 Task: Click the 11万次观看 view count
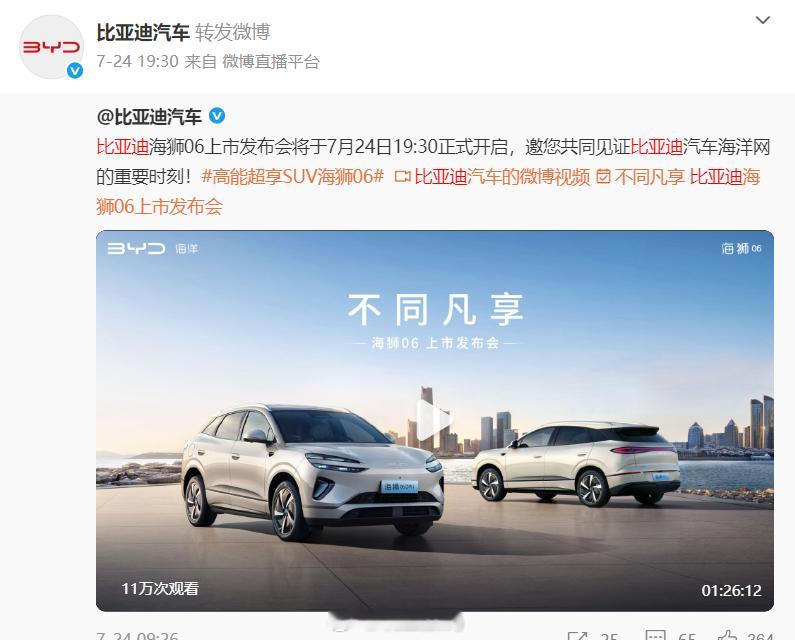(160, 589)
